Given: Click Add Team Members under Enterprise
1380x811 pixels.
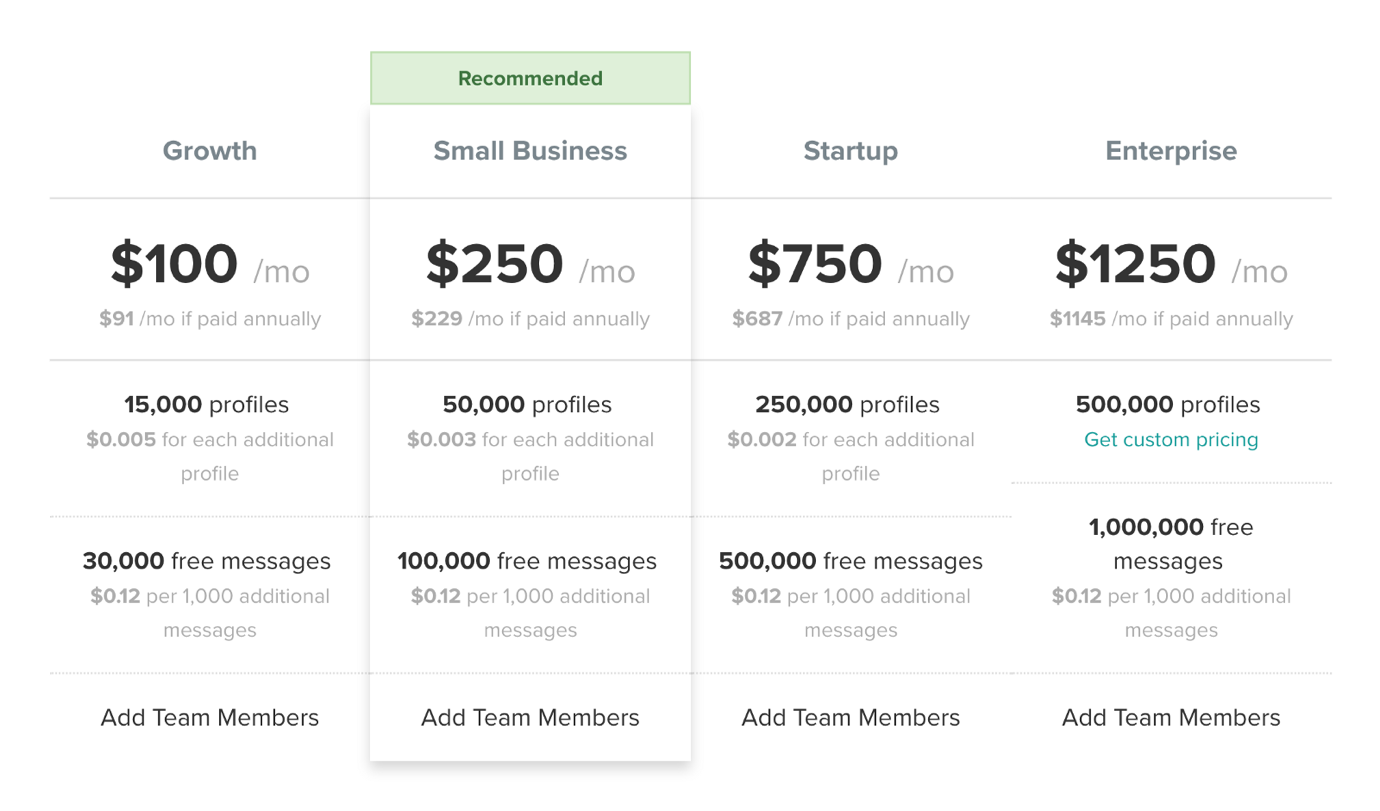Looking at the screenshot, I should 1170,718.
